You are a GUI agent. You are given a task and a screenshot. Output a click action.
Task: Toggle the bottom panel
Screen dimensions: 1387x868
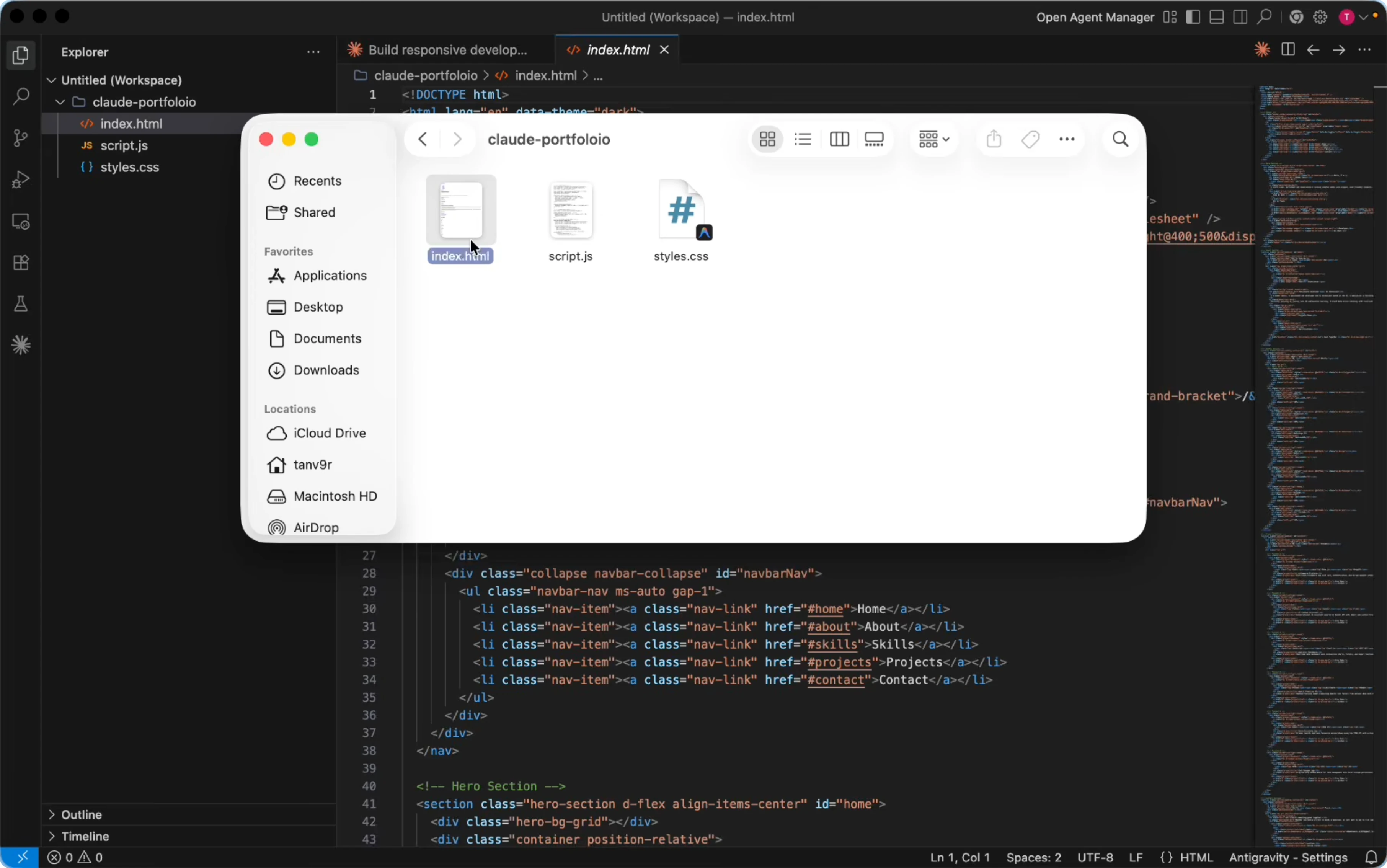pyautogui.click(x=1216, y=17)
